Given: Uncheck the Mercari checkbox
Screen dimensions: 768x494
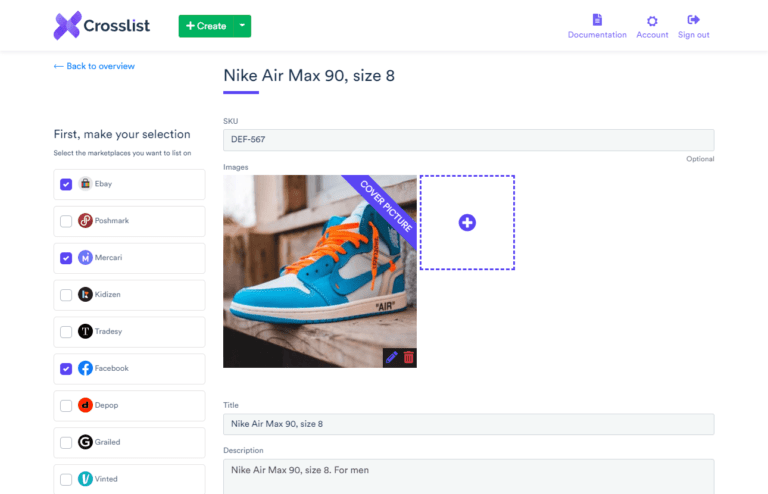Looking at the screenshot, I should coord(66,258).
